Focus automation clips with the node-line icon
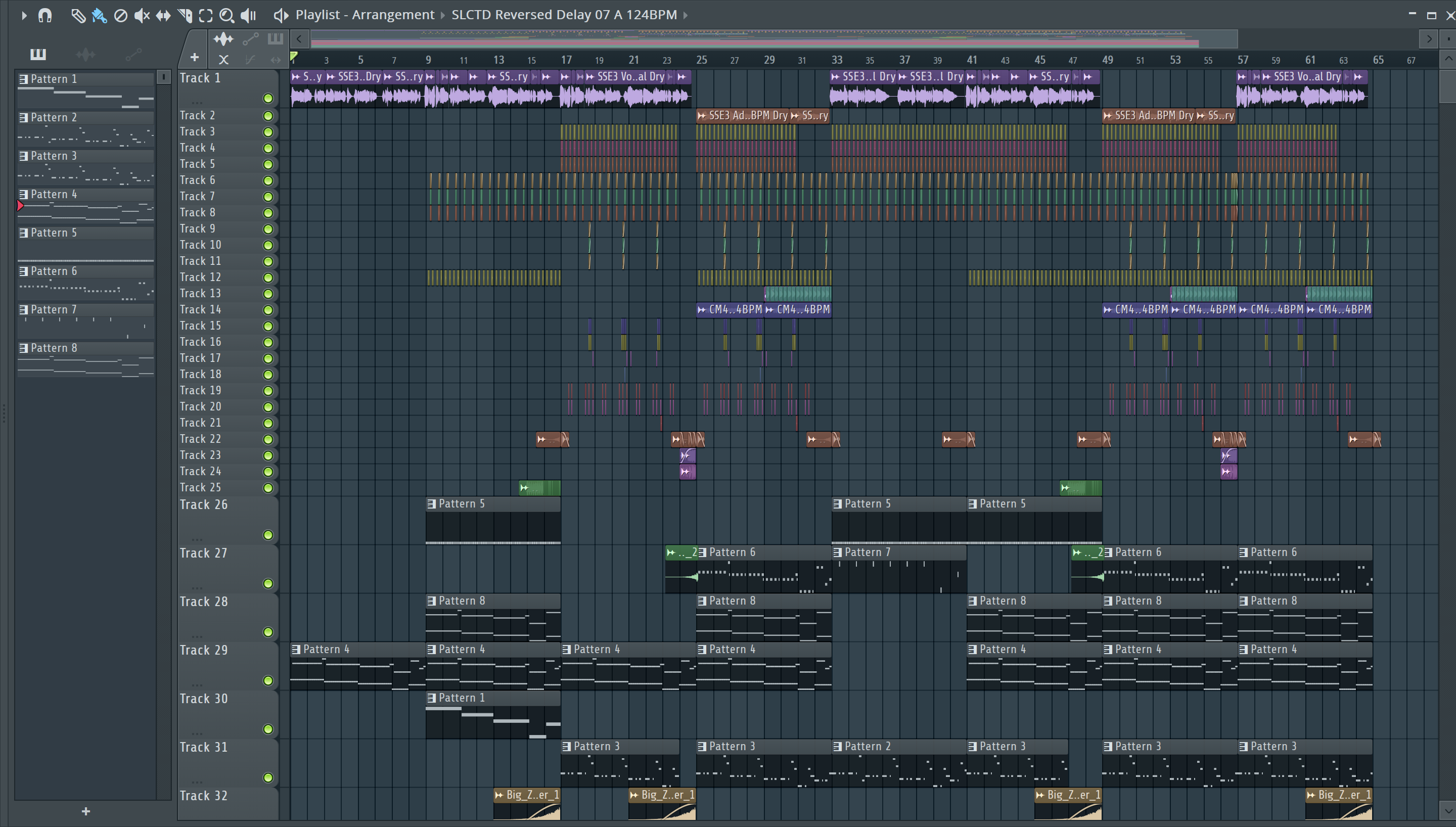Viewport: 1456px width, 827px height. click(x=250, y=39)
